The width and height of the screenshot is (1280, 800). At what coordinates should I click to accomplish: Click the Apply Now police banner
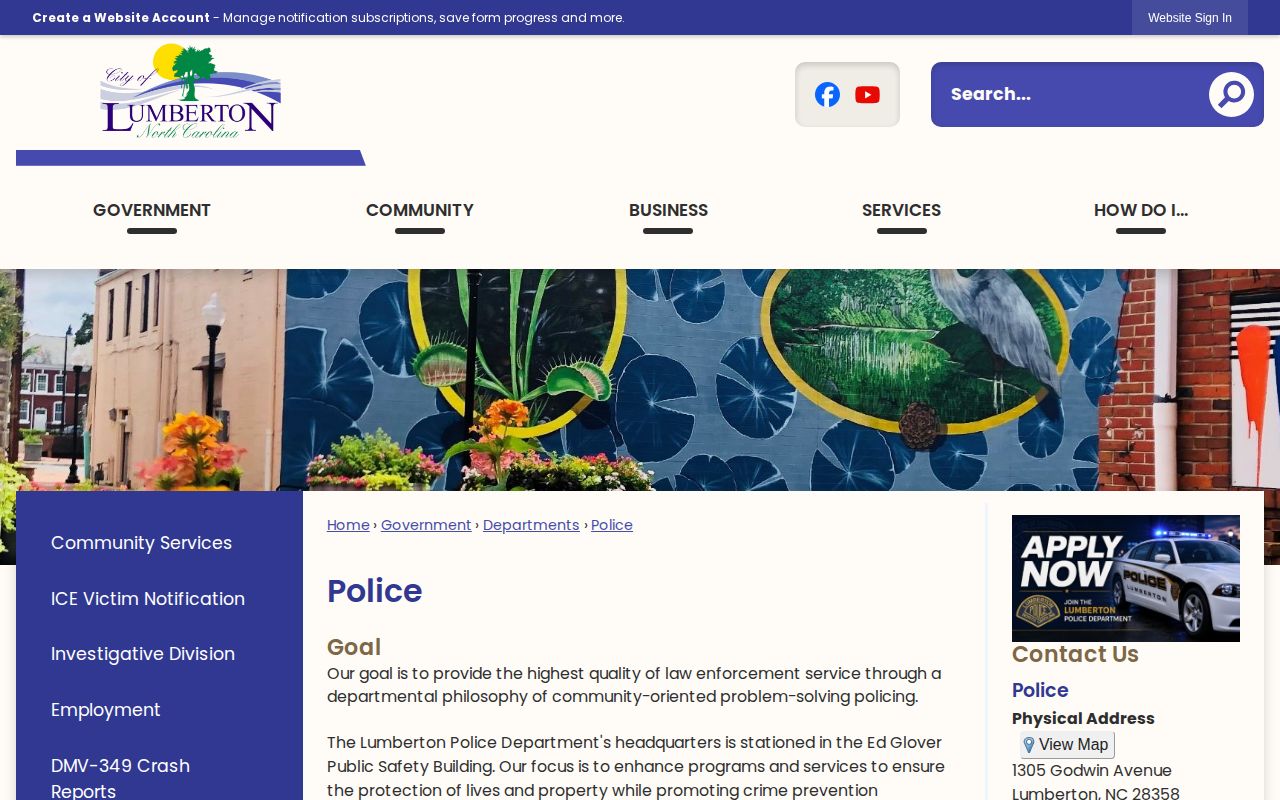click(1126, 578)
